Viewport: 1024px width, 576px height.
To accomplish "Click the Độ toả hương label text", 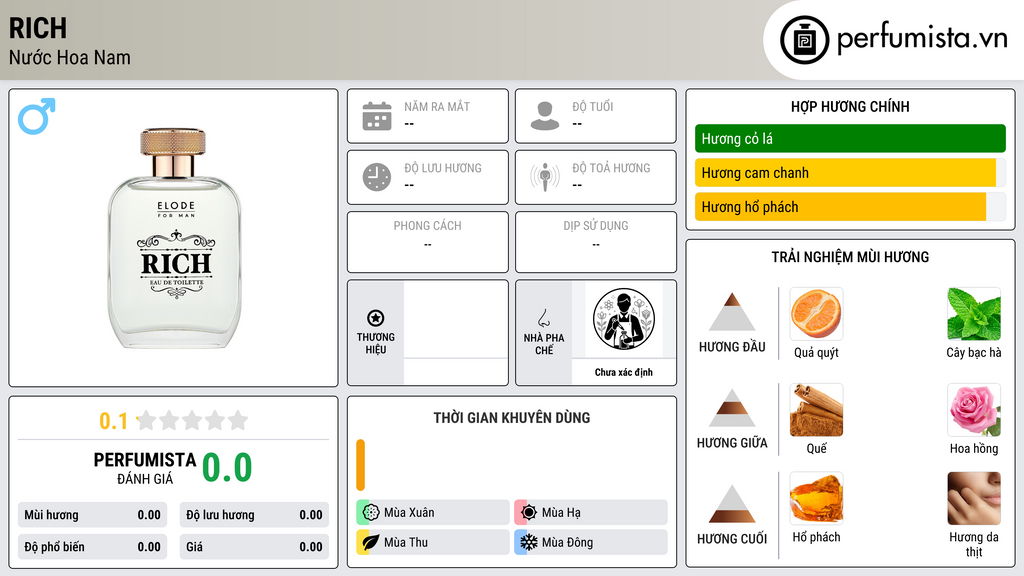I will click(x=611, y=168).
